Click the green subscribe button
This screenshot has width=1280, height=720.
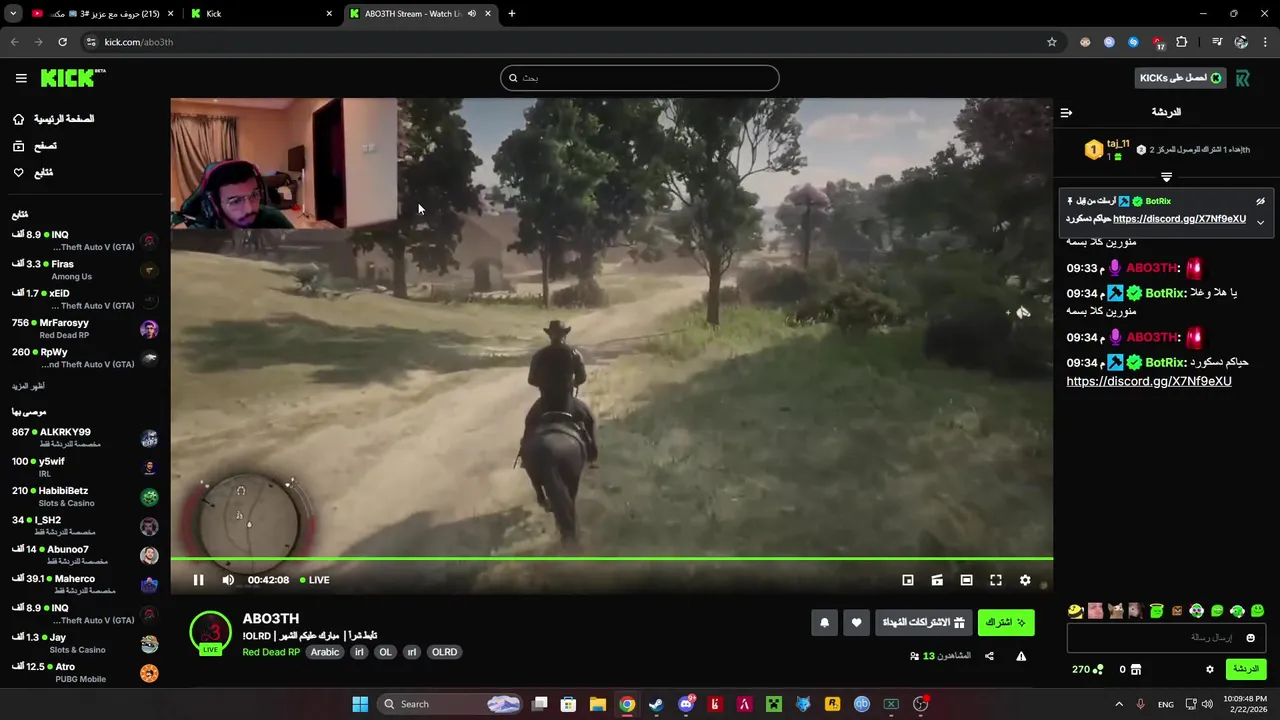[x=1006, y=623]
